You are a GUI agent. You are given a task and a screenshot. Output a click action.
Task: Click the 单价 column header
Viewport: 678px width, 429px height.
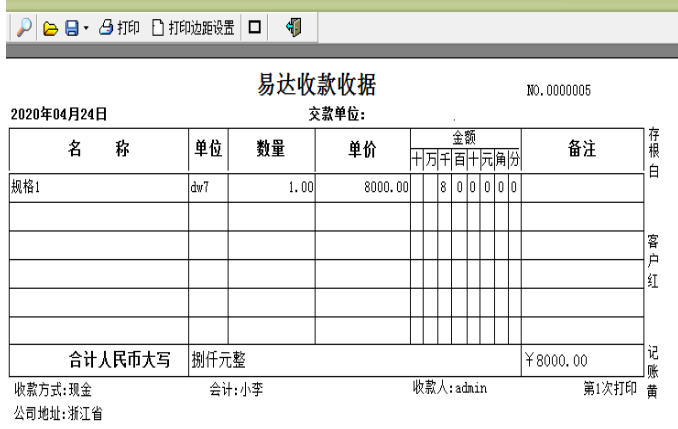[x=362, y=150]
